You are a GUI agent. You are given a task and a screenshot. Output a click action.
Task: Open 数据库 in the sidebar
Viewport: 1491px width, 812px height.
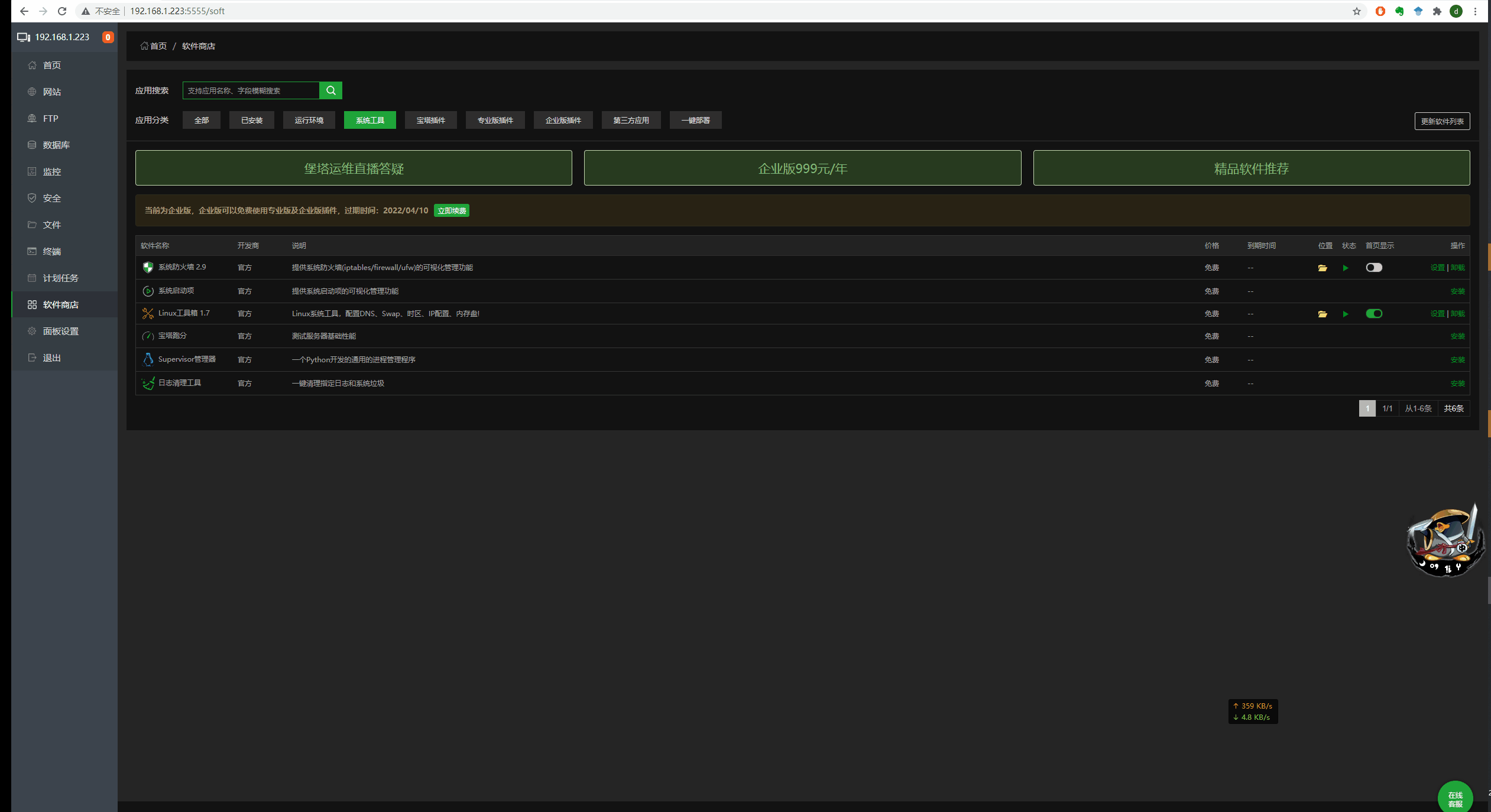pyautogui.click(x=56, y=145)
